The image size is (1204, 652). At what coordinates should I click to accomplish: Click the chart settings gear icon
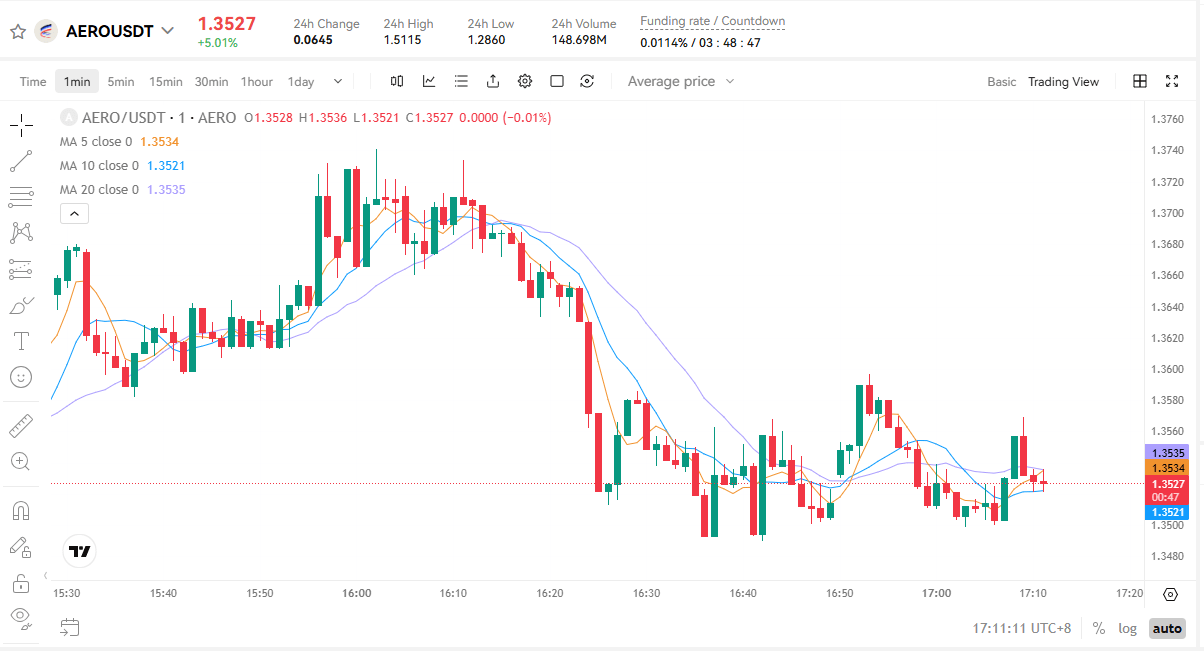(525, 81)
